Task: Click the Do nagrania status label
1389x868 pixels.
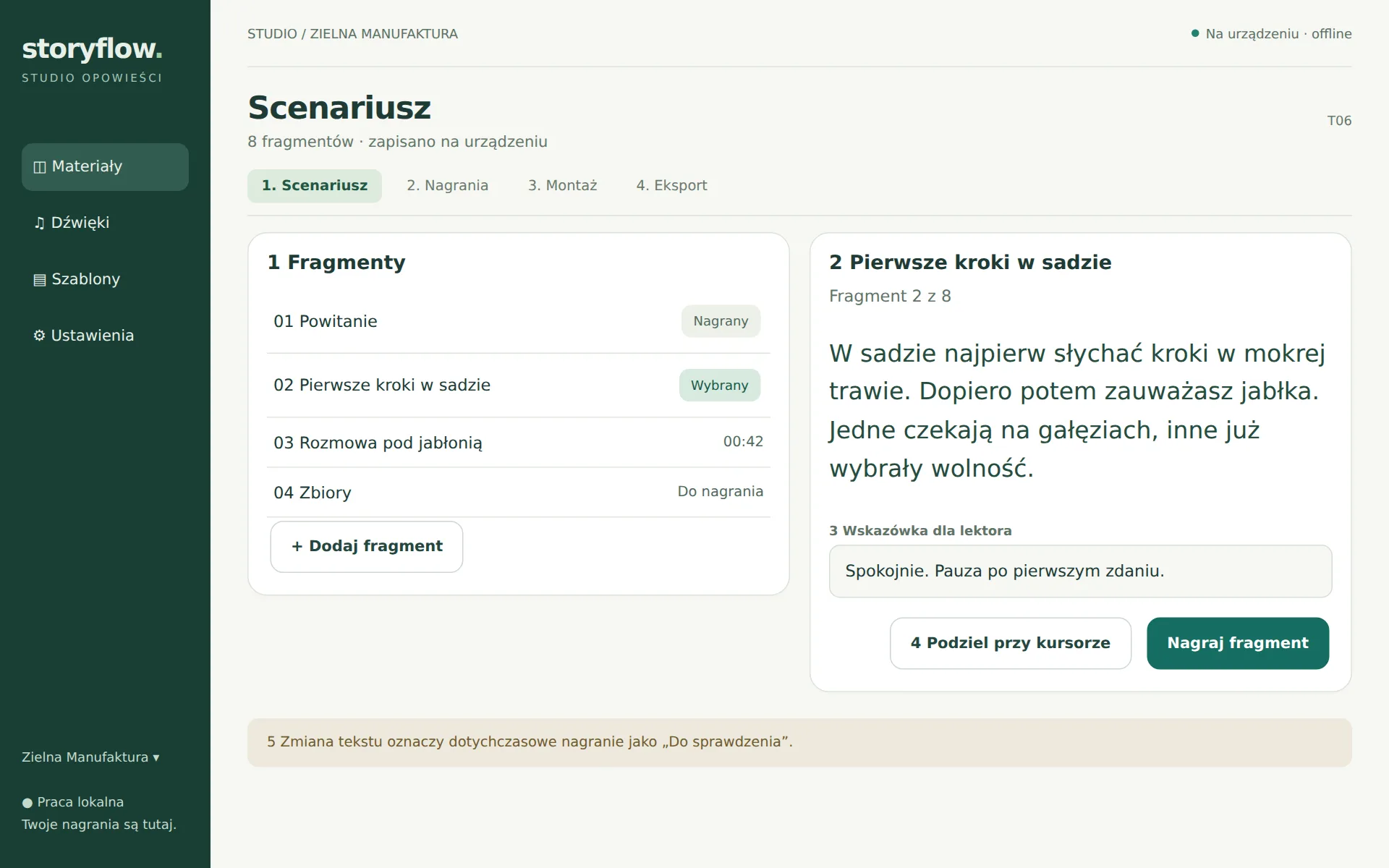Action: coord(720,492)
